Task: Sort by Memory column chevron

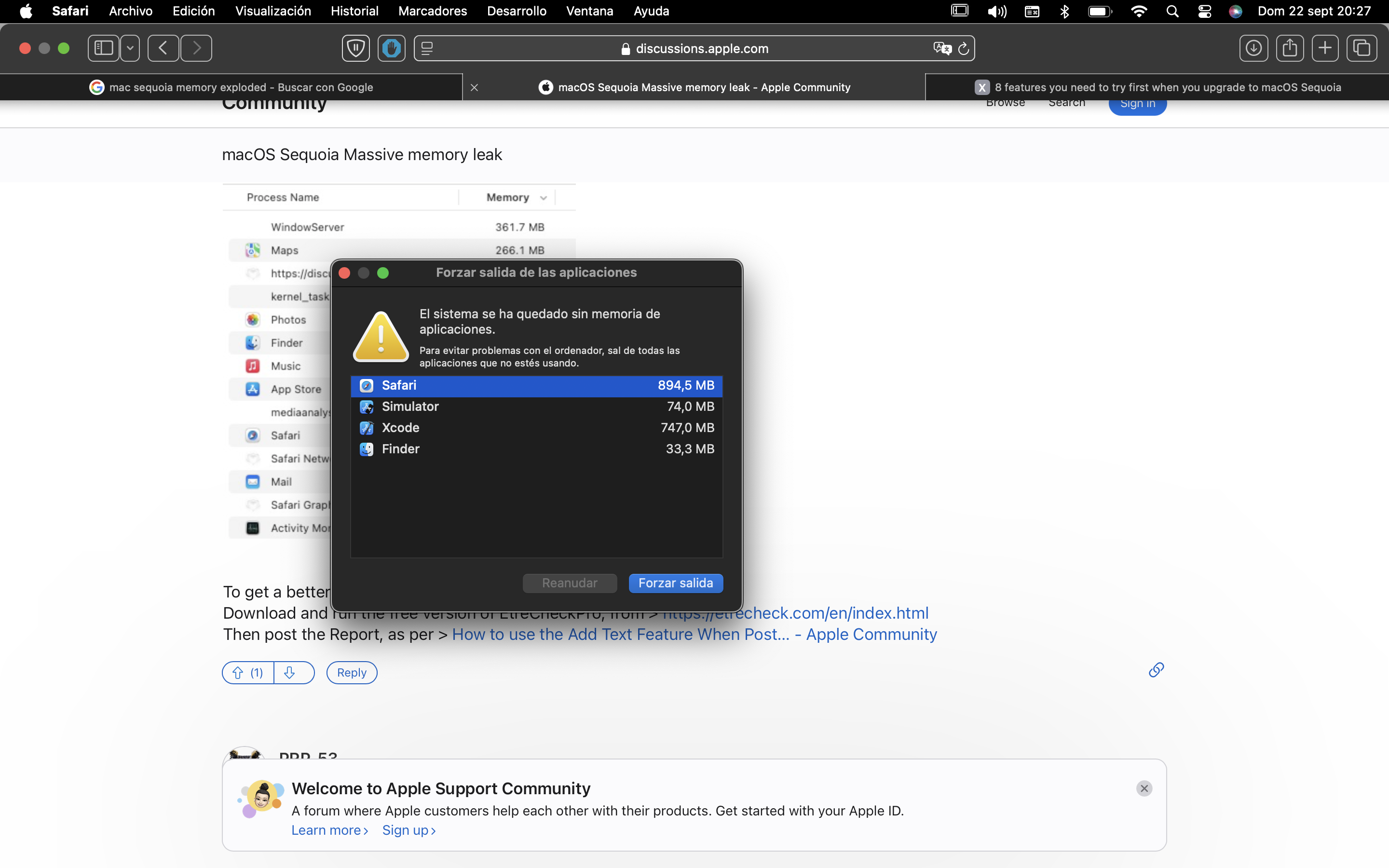Action: point(543,198)
